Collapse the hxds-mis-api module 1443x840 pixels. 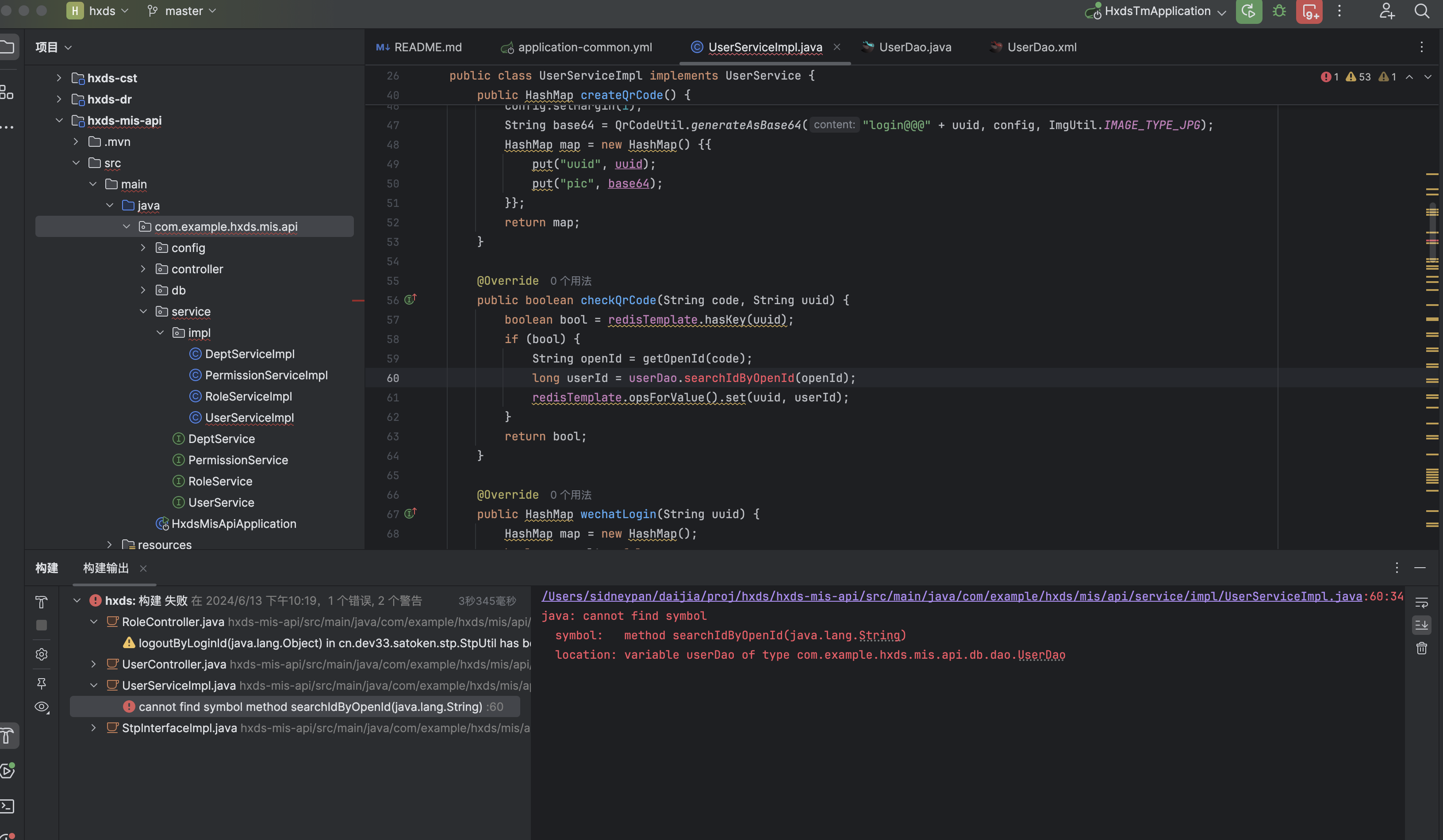pyautogui.click(x=59, y=120)
